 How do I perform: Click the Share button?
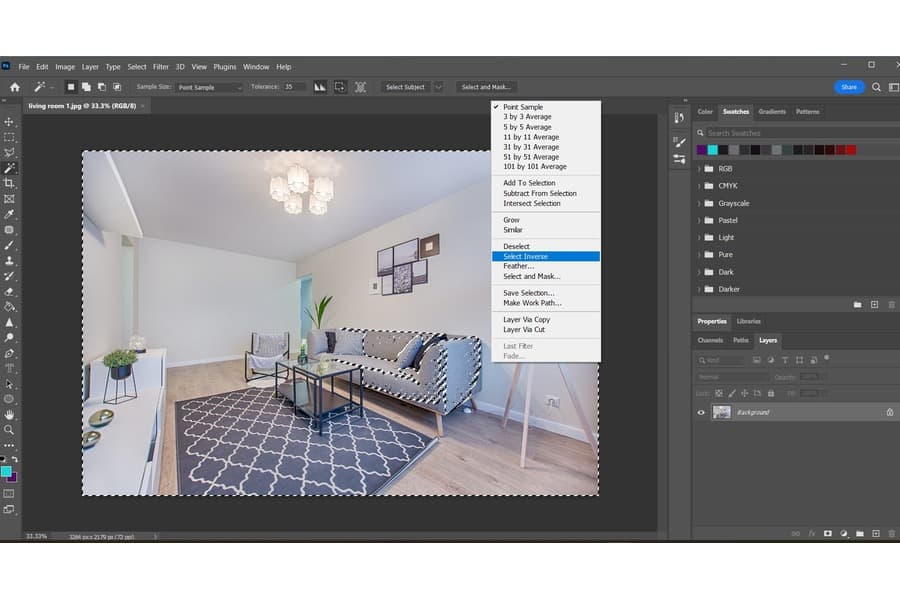point(849,87)
